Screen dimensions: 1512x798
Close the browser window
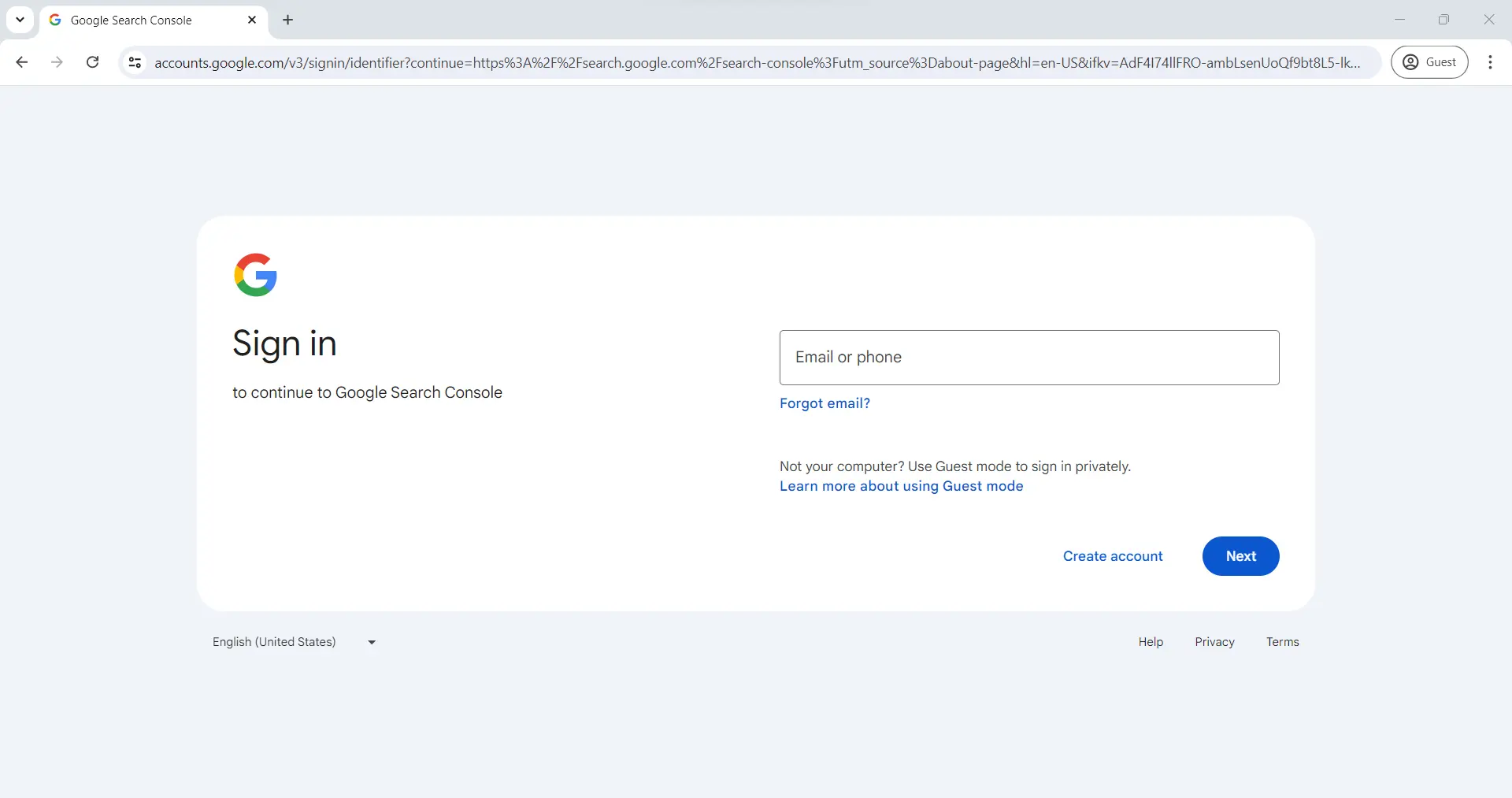(x=1488, y=20)
